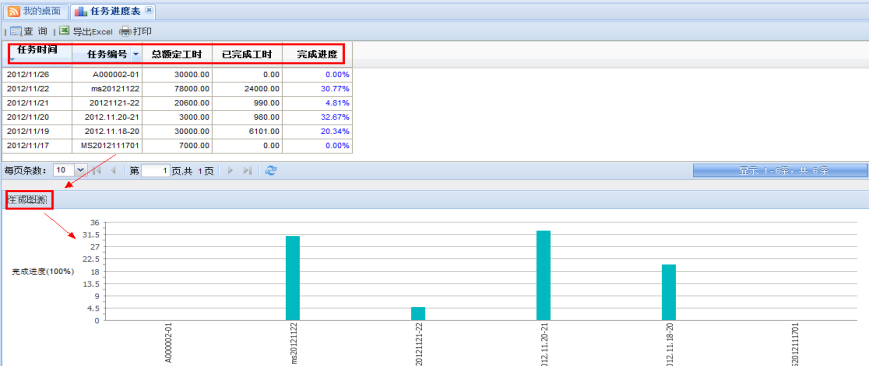Refresh the table with the refresh icon

[x=271, y=171]
